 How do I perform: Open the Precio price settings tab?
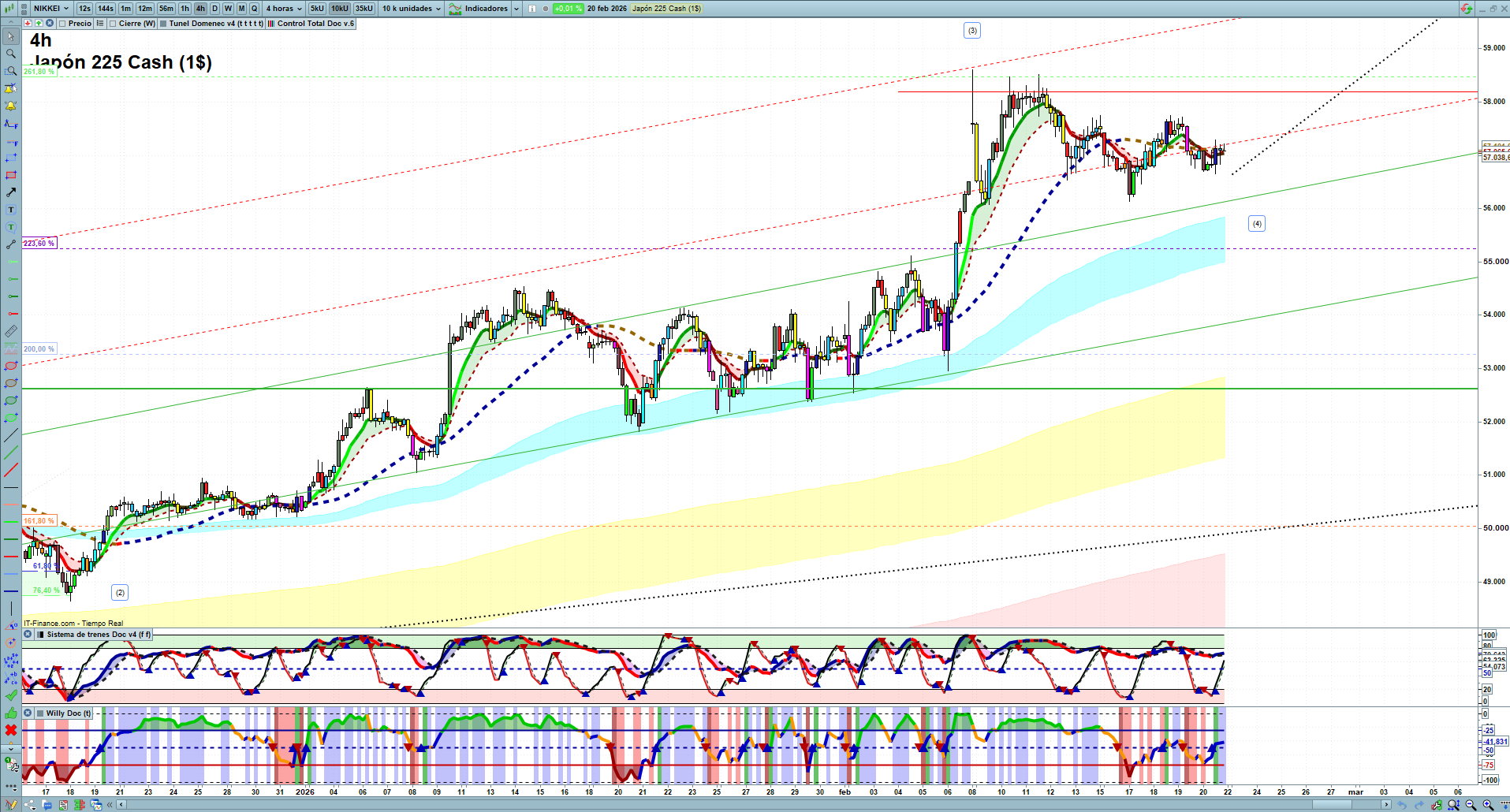[x=80, y=24]
